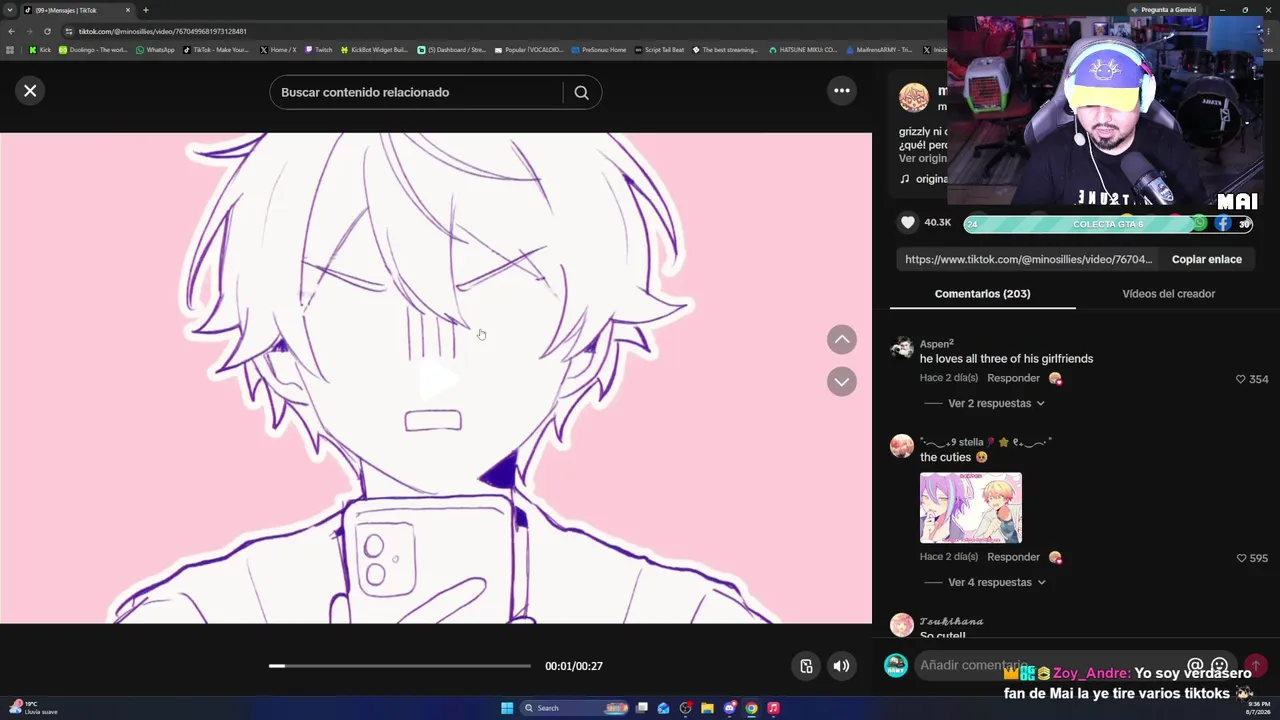Open Discord from taskbar
The height and width of the screenshot is (720, 1280).
click(x=729, y=708)
